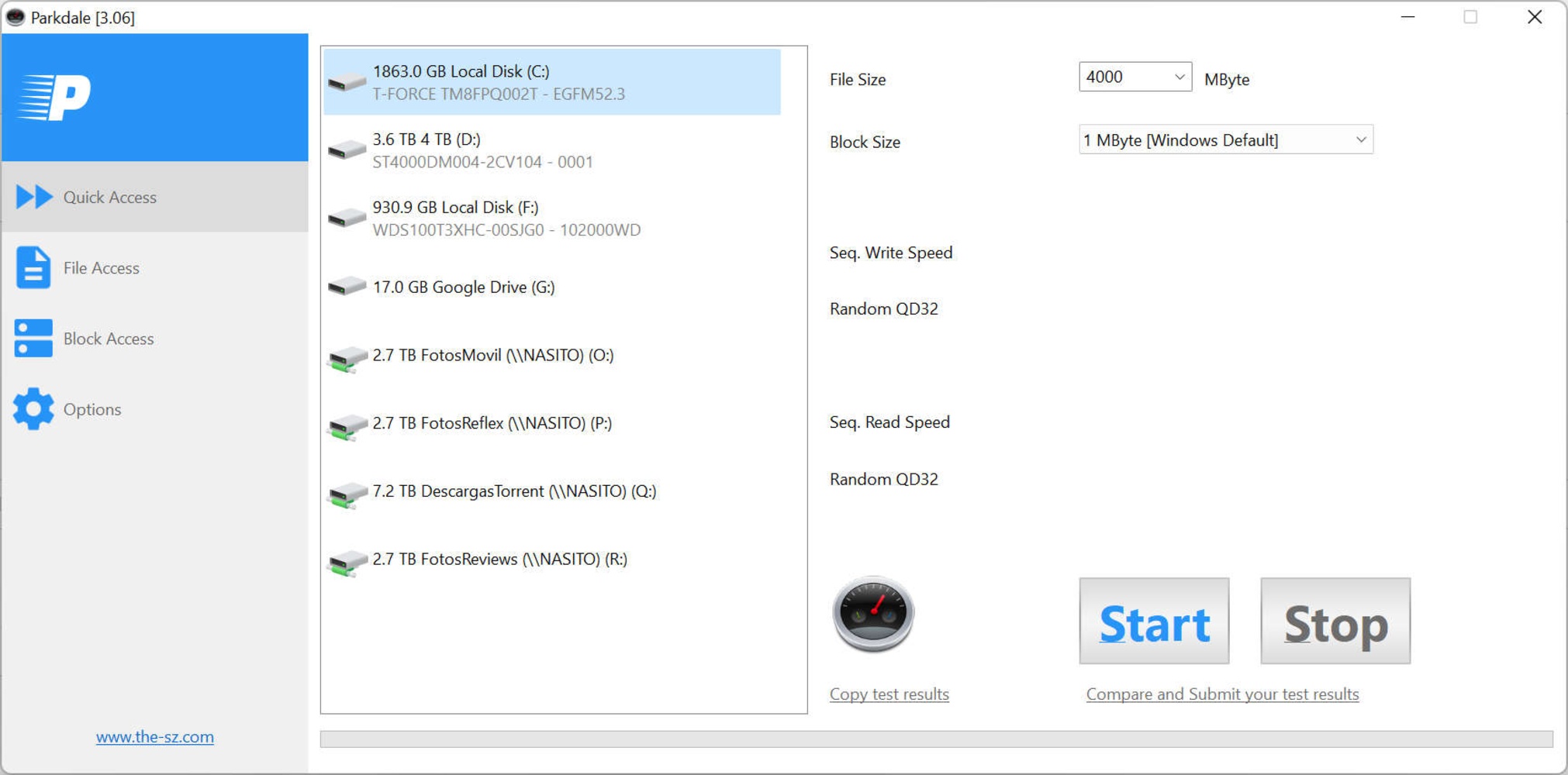Image resolution: width=1568 pixels, height=775 pixels.
Task: Click the network drive icon for FotosReflex (P:)
Action: click(347, 426)
